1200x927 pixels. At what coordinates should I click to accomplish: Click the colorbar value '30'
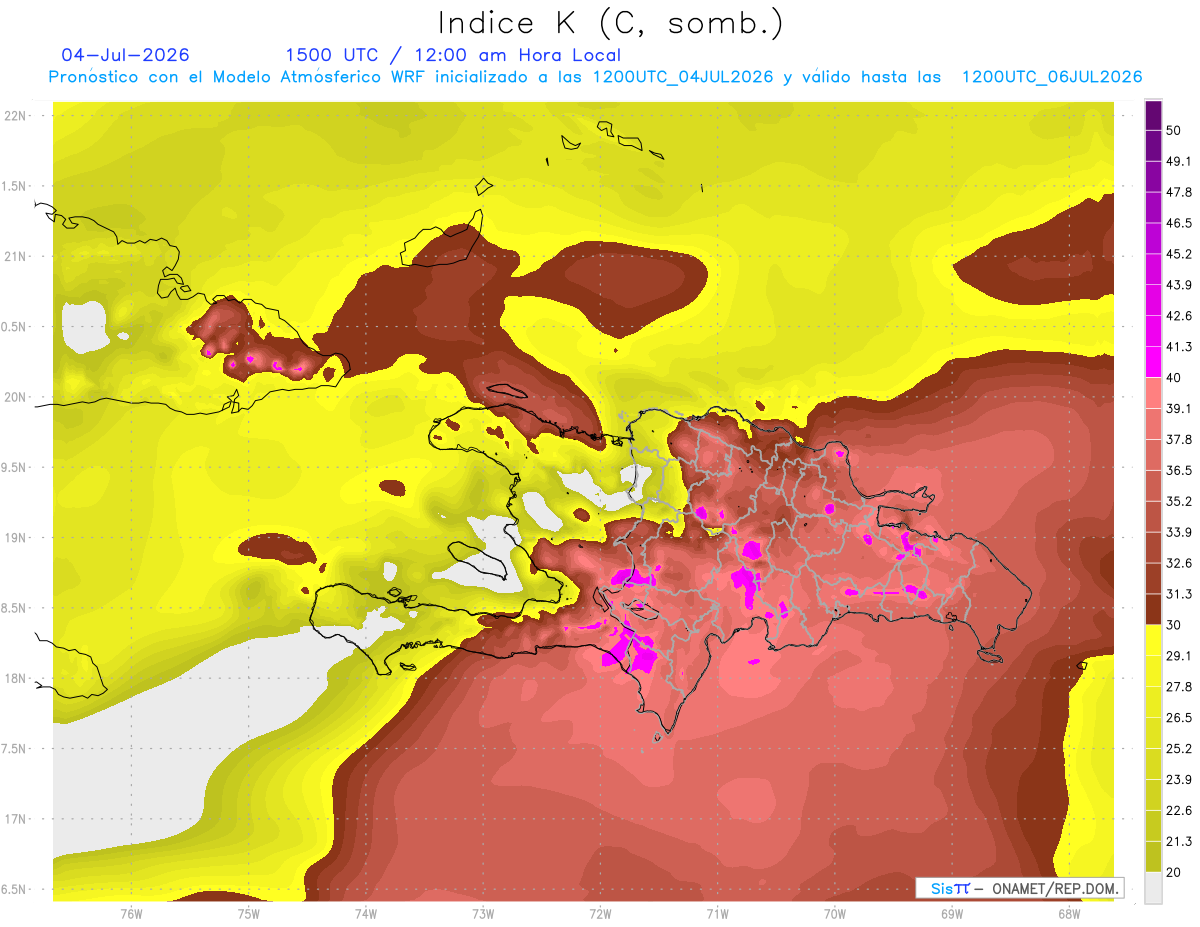pyautogui.click(x=1174, y=625)
